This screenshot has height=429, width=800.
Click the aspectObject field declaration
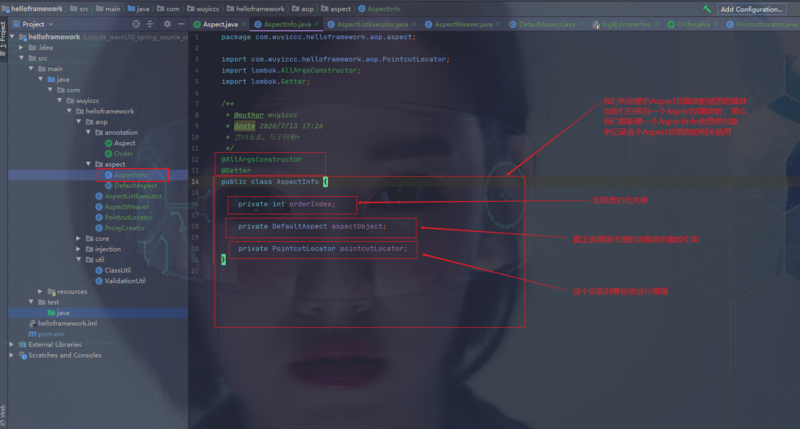[x=312, y=226]
